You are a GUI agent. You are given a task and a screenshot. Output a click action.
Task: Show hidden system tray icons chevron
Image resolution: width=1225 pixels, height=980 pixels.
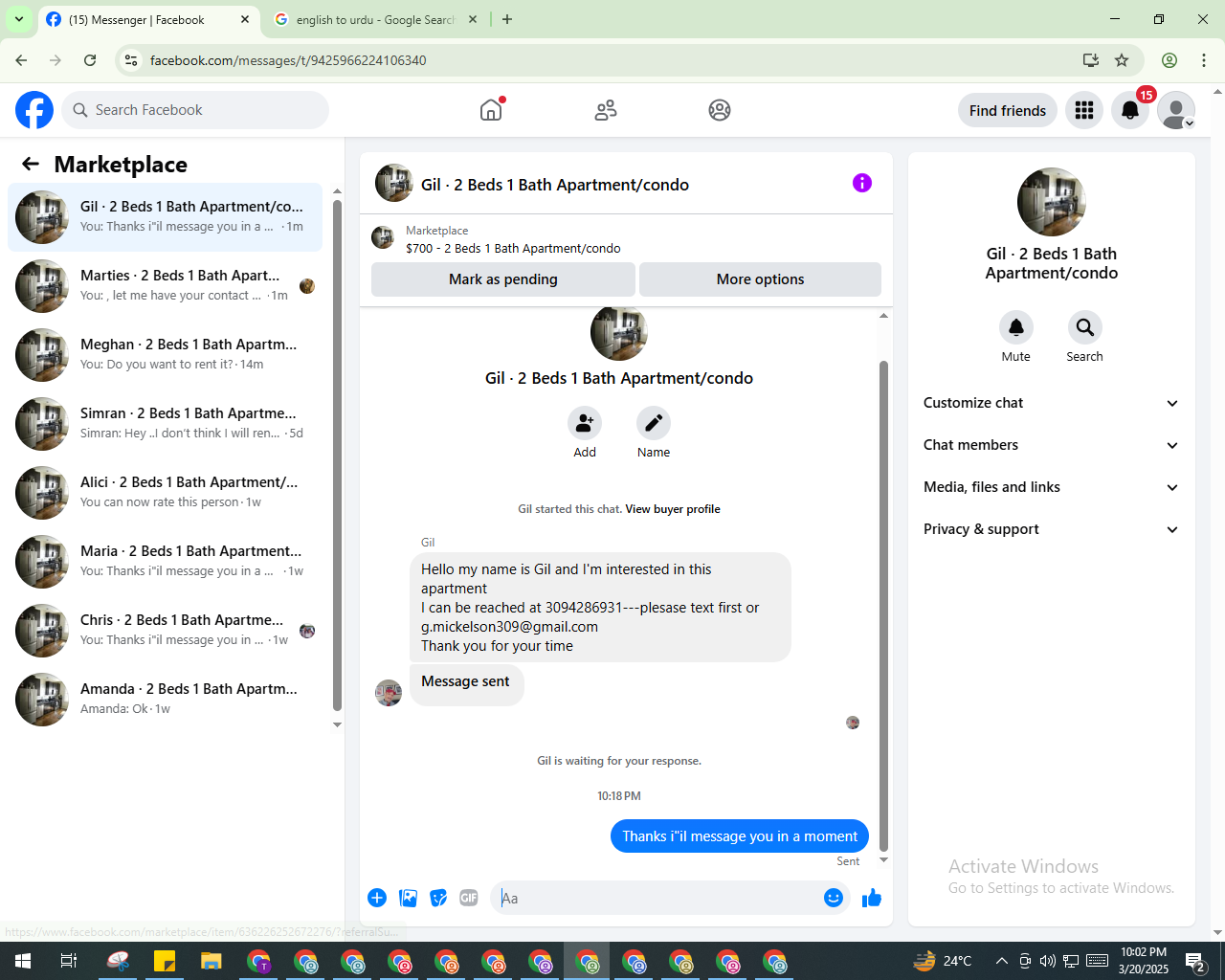[x=1001, y=961]
